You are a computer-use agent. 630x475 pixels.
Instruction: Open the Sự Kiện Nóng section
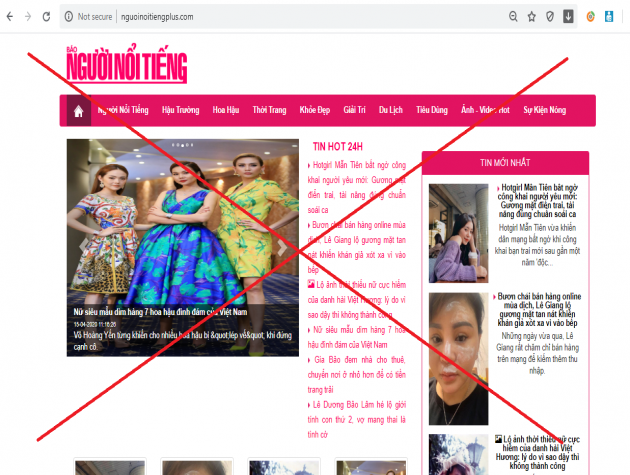pyautogui.click(x=544, y=110)
